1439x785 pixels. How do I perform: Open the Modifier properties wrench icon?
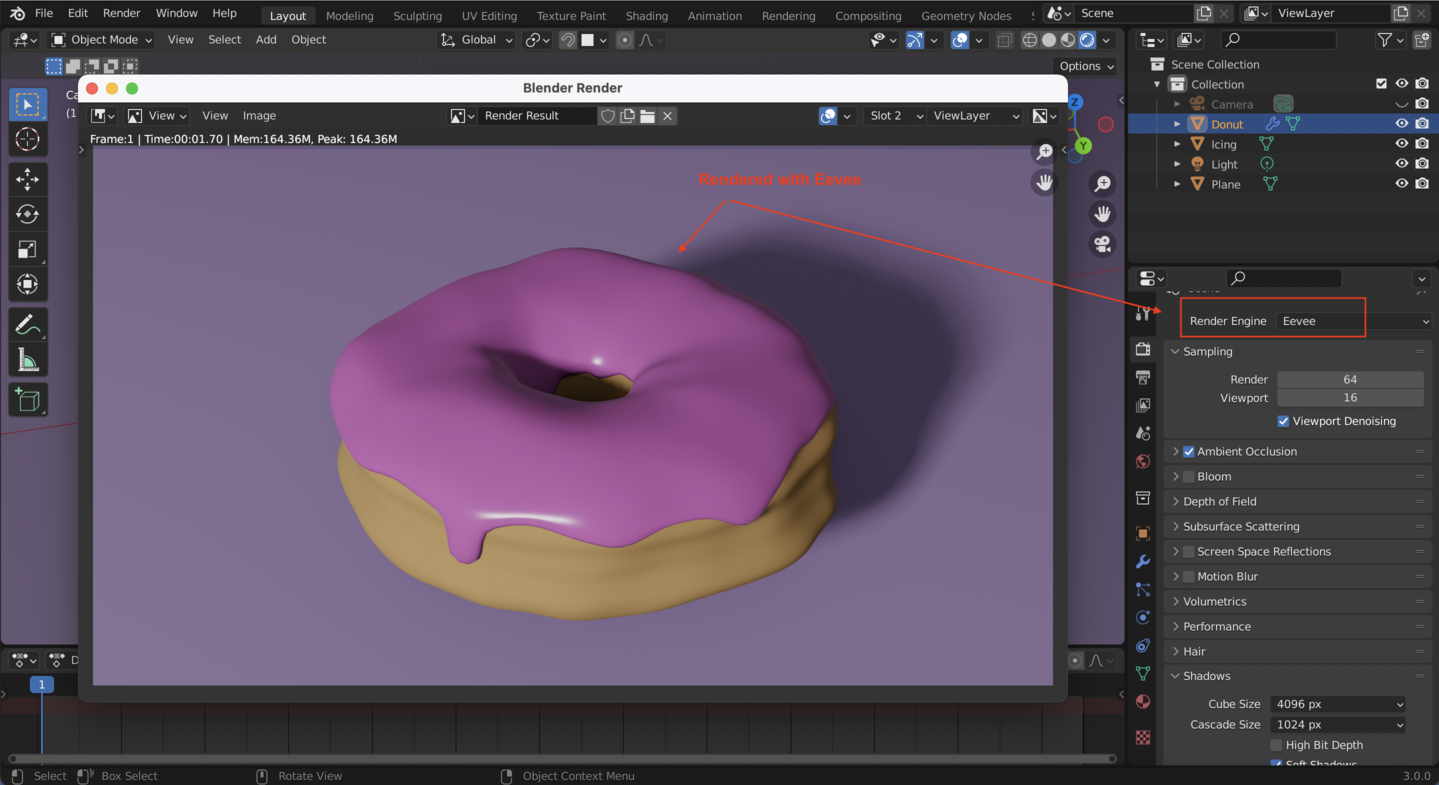point(1142,561)
